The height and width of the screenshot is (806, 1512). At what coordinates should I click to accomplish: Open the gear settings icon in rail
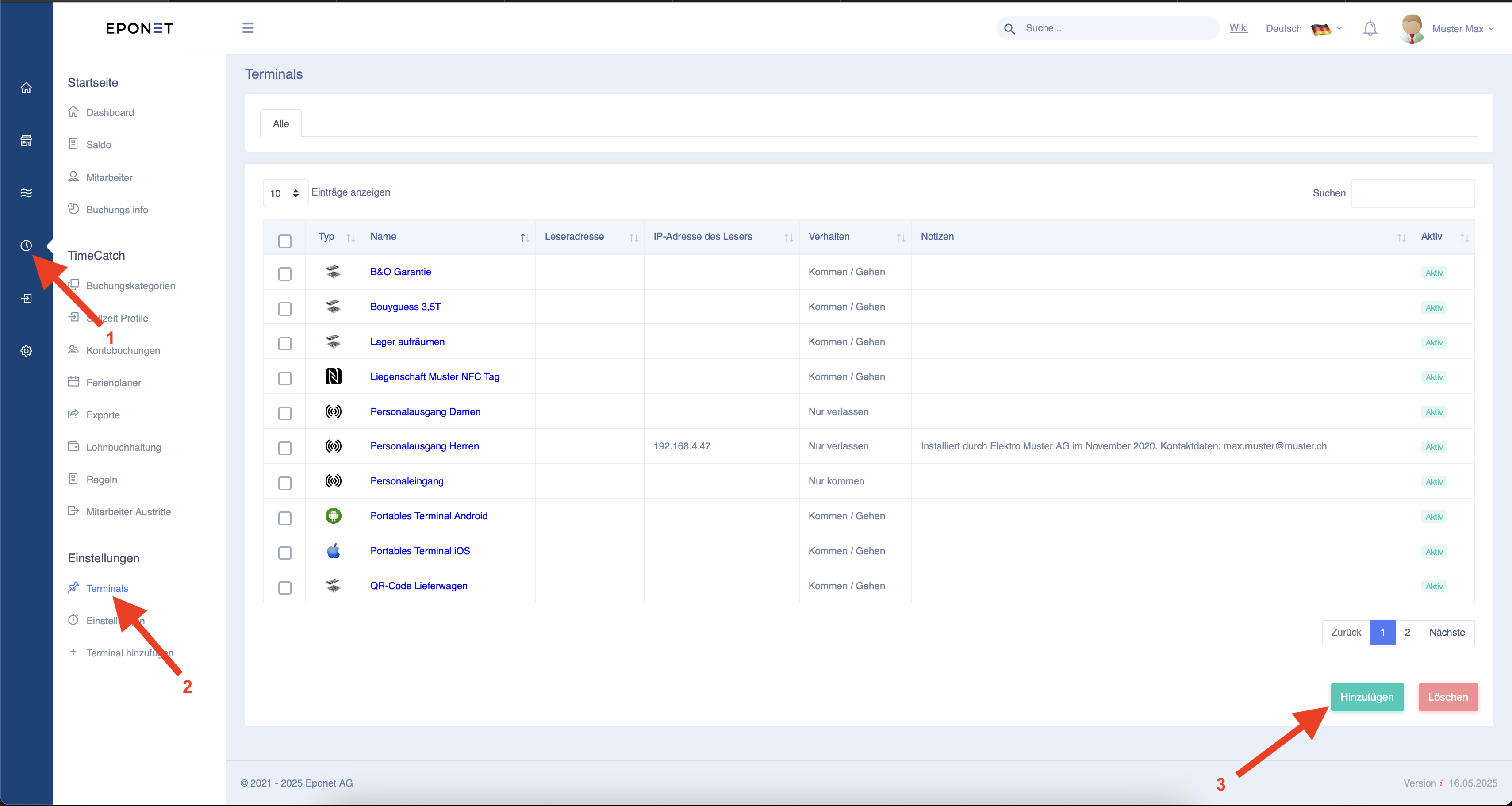[26, 351]
